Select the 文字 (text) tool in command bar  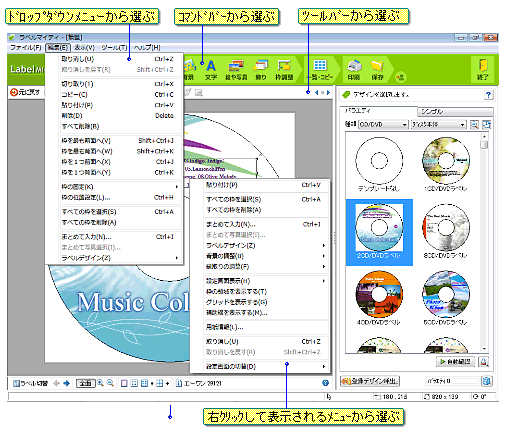click(211, 70)
